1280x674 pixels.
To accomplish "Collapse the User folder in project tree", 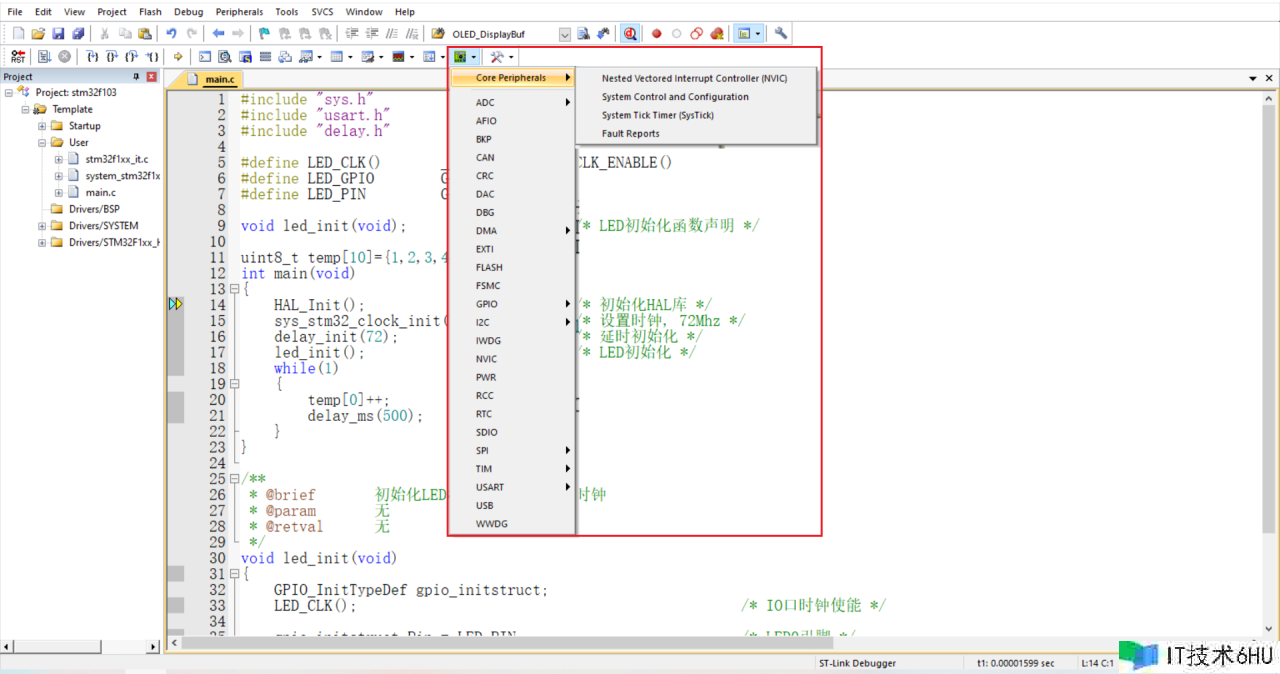I will click(x=42, y=143).
